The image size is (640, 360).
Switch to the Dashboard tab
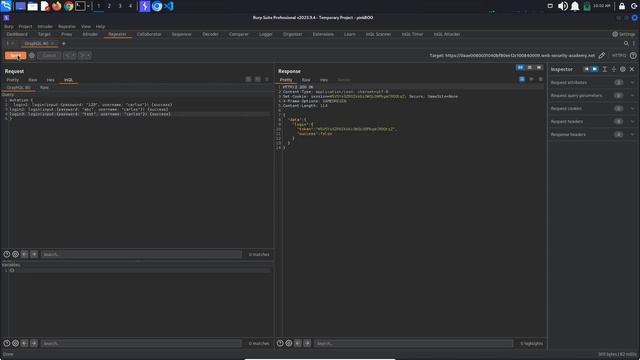(17, 34)
